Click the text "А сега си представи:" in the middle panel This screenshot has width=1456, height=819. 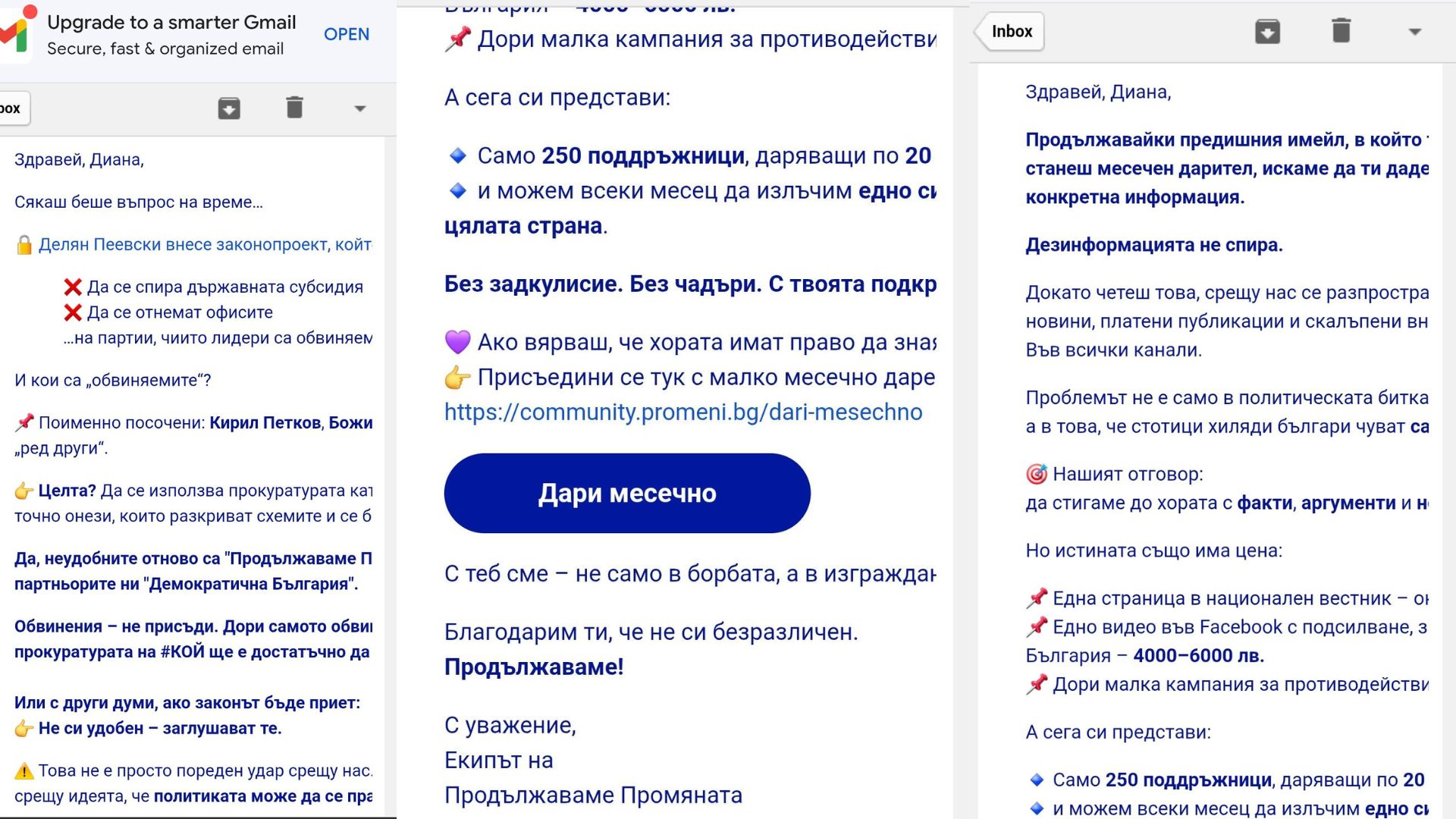tap(557, 97)
